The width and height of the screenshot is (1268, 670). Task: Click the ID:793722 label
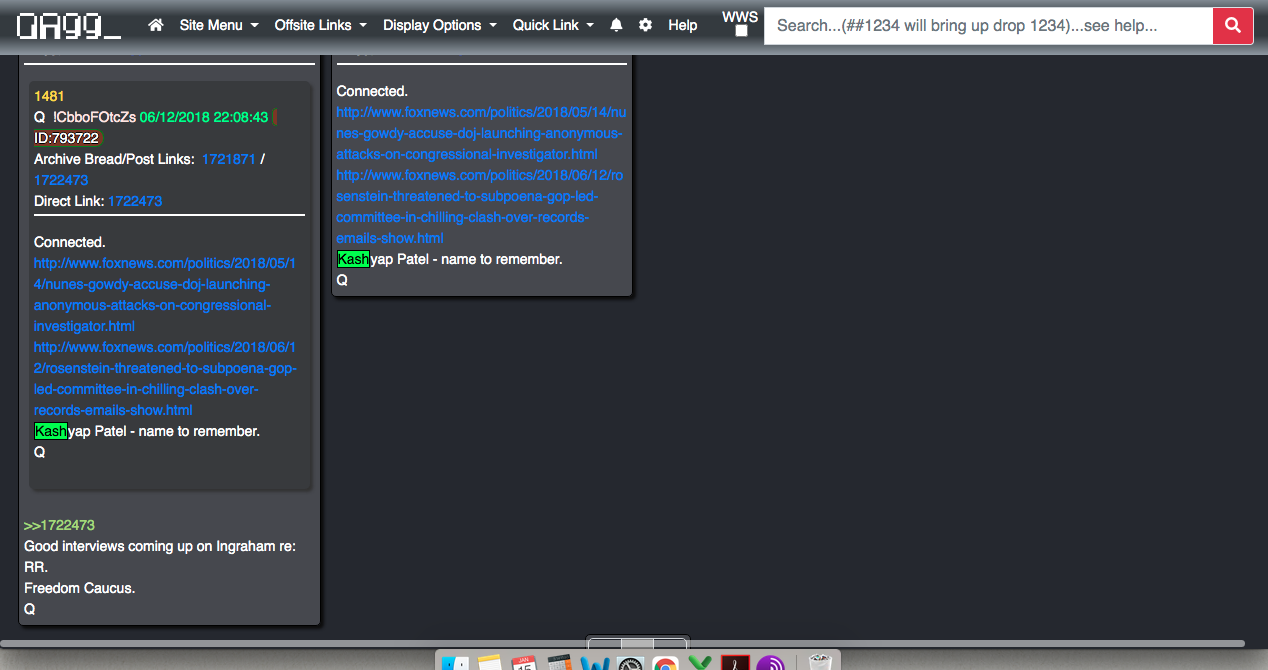[x=69, y=138]
